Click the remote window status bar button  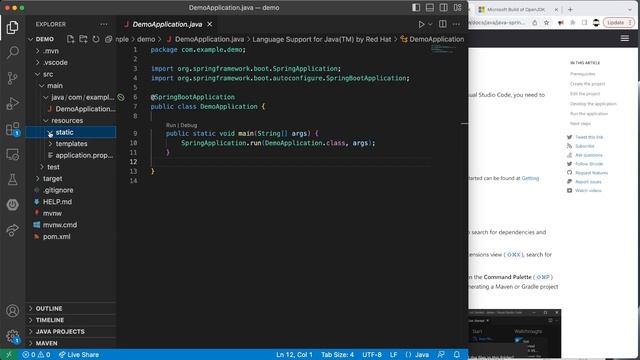click(9, 355)
